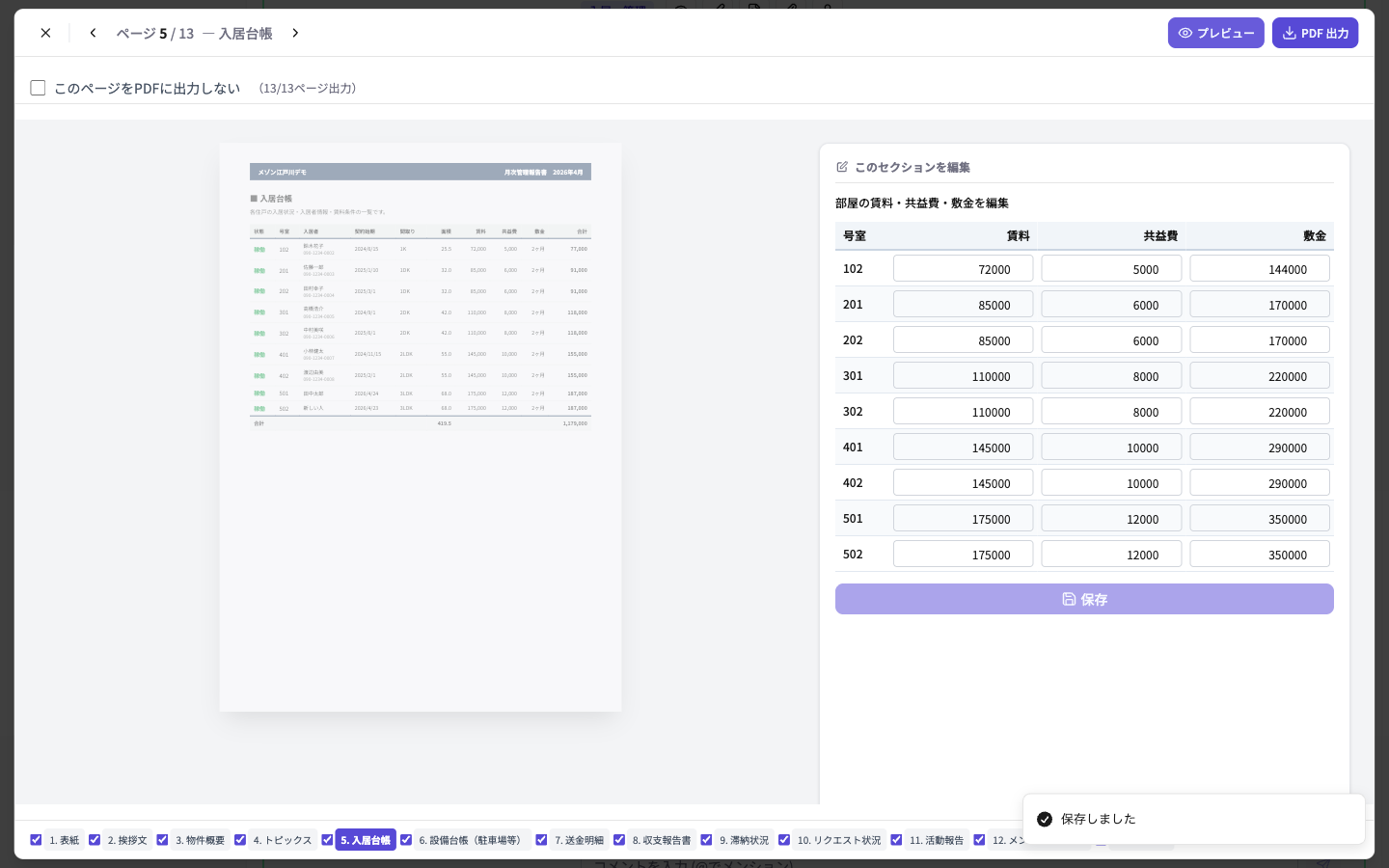The width and height of the screenshot is (1389, 868).
Task: Click the 入居台帳 page preview thumbnail
Action: (421, 427)
